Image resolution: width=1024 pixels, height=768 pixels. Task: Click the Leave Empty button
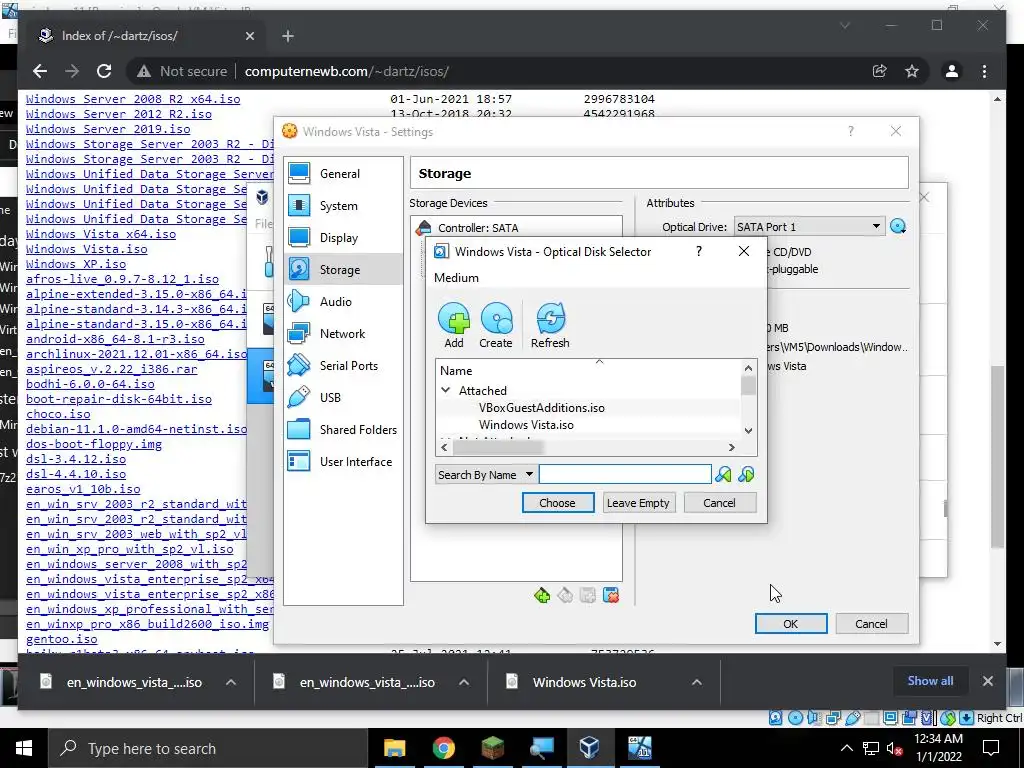point(638,503)
